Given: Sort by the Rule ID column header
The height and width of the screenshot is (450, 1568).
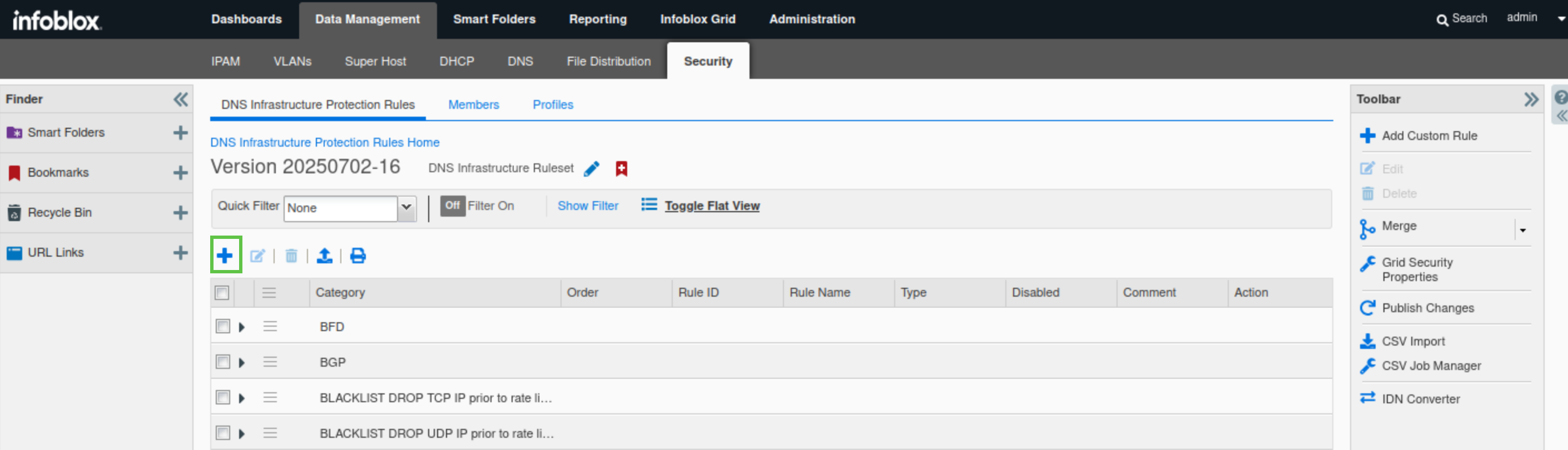Looking at the screenshot, I should pos(727,293).
